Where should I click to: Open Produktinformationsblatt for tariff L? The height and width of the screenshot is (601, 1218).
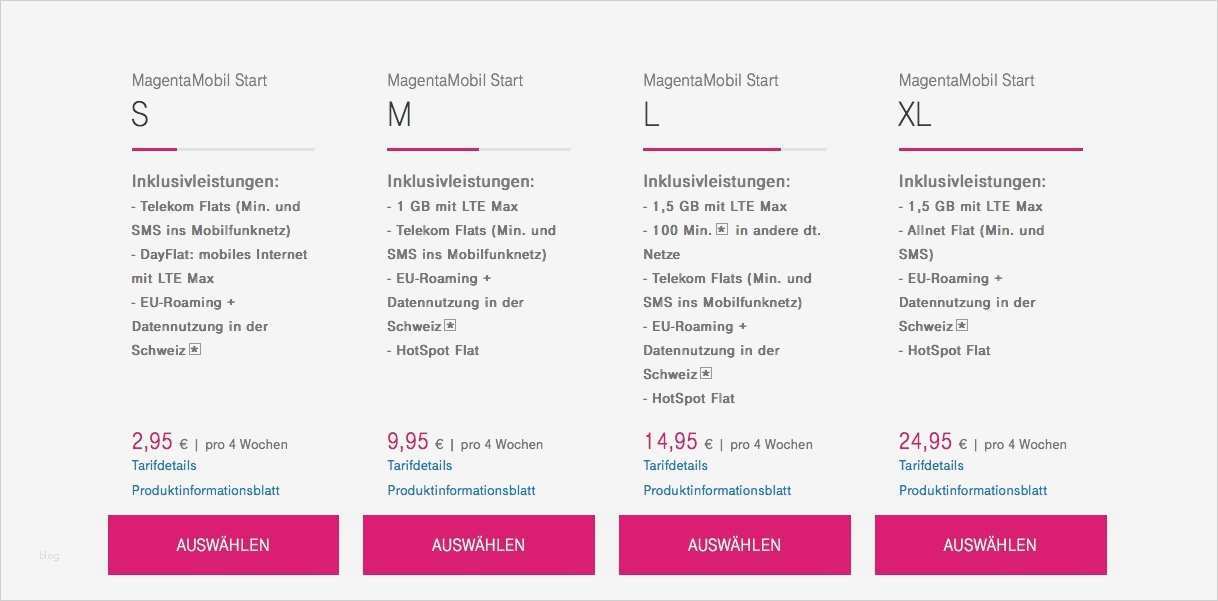coord(717,490)
